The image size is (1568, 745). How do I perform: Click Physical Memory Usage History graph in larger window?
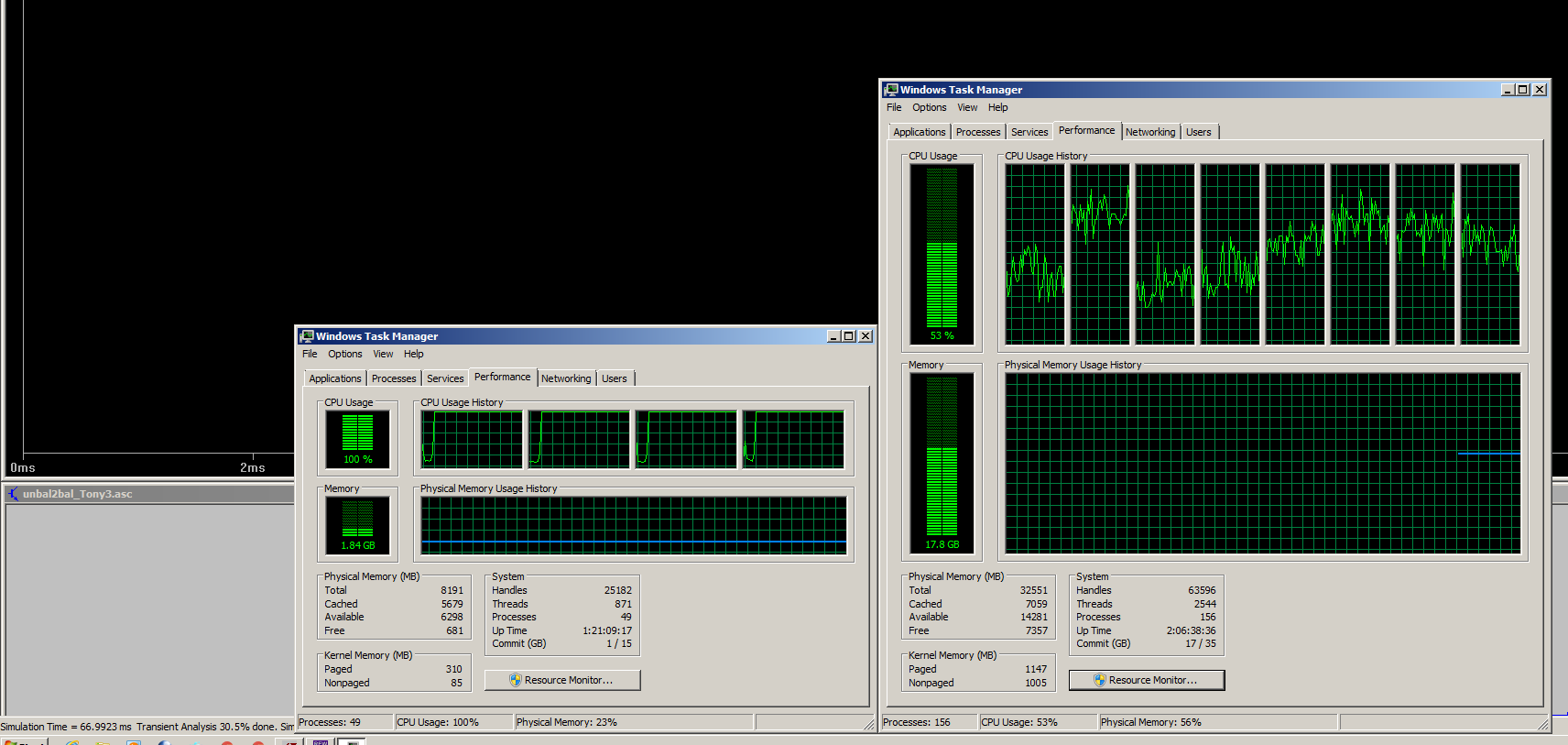[x=1263, y=463]
